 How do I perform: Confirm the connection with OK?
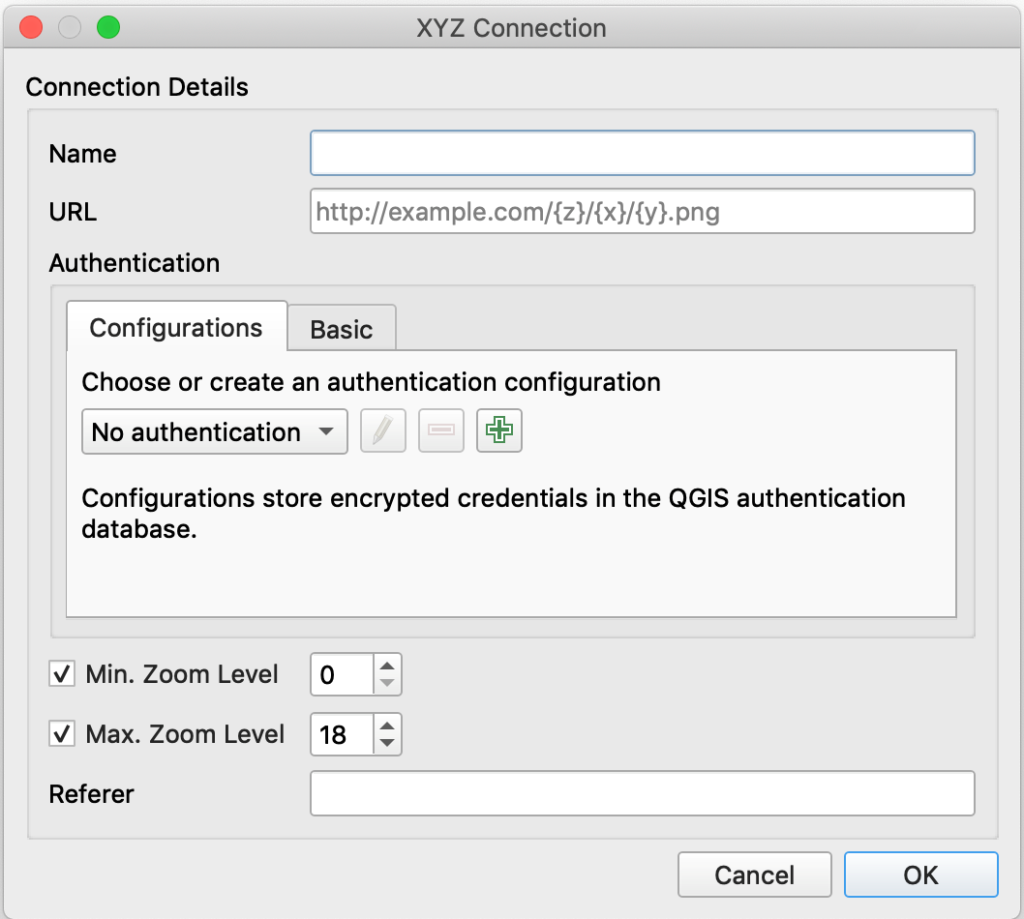(x=921, y=875)
